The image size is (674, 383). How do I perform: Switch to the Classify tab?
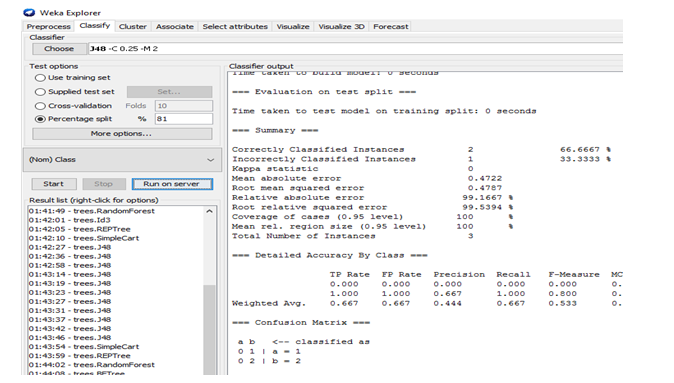[95, 26]
